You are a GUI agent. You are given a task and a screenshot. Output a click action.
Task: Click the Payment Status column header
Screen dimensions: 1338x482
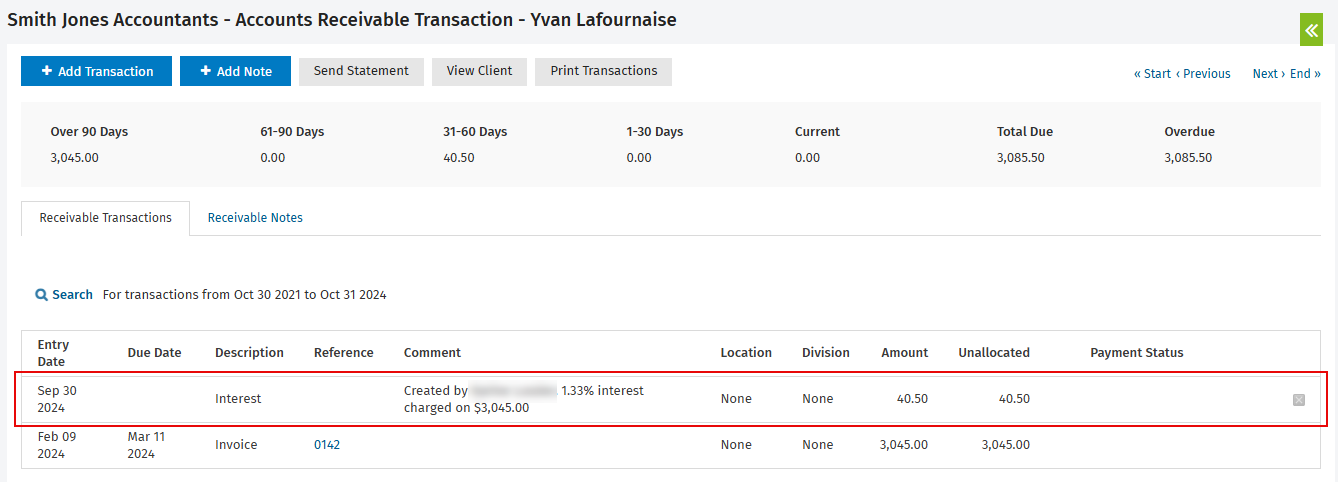pos(1137,353)
